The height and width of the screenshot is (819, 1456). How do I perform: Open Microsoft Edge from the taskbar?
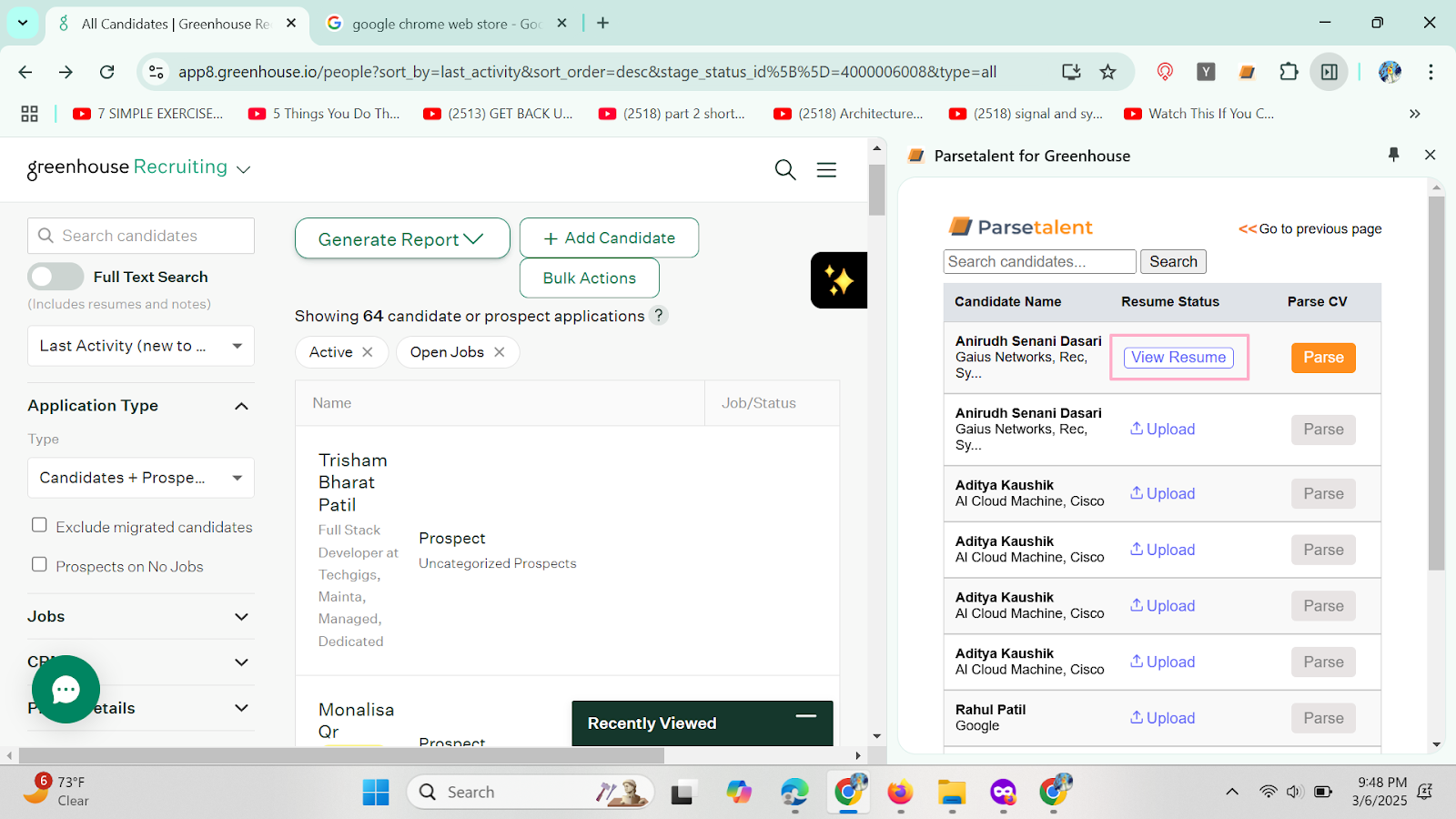pos(794,793)
